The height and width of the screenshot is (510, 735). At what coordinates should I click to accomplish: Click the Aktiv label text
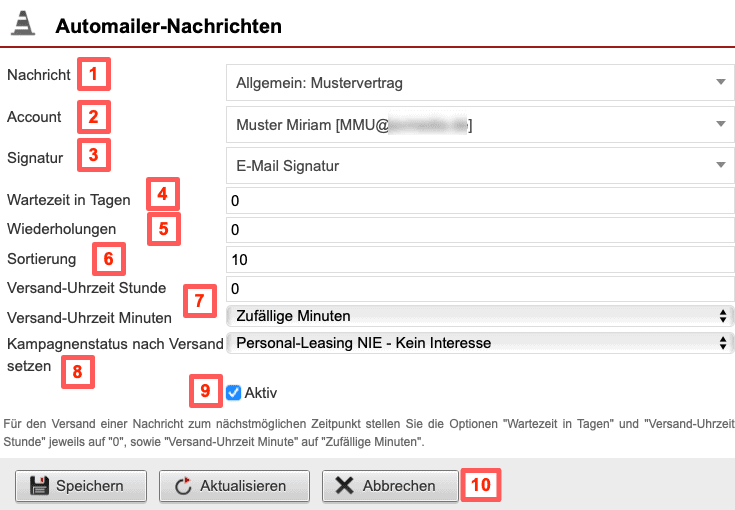coord(261,392)
